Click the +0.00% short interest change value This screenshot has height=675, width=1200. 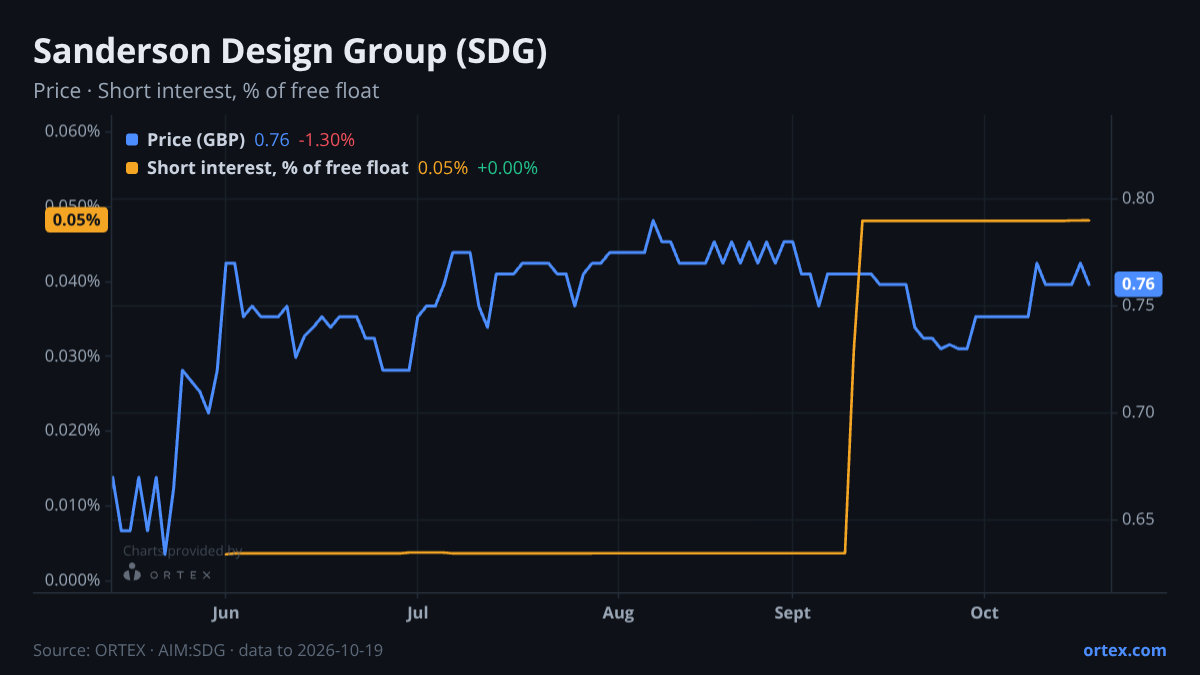[507, 168]
